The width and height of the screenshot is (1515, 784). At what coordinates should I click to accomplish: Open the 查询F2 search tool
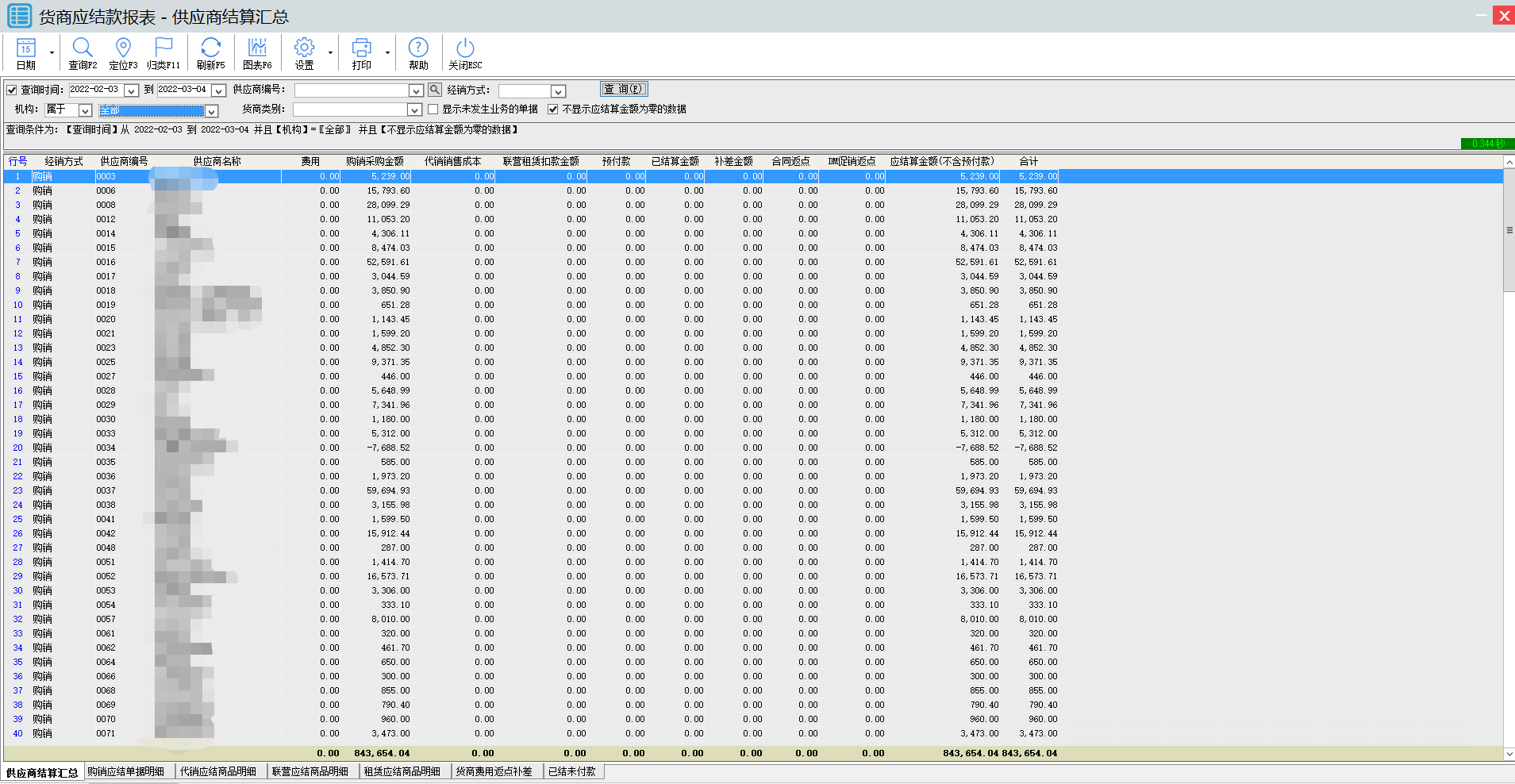pos(83,48)
